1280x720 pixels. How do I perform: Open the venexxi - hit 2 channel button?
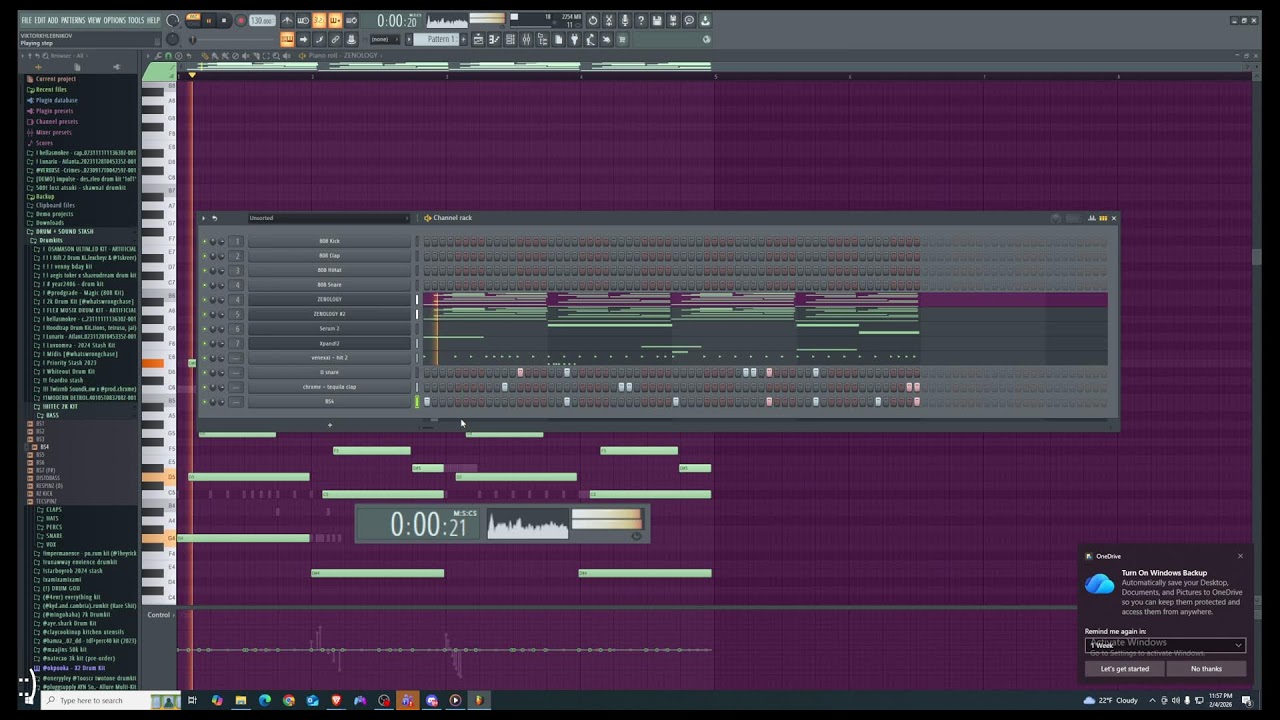[329, 357]
